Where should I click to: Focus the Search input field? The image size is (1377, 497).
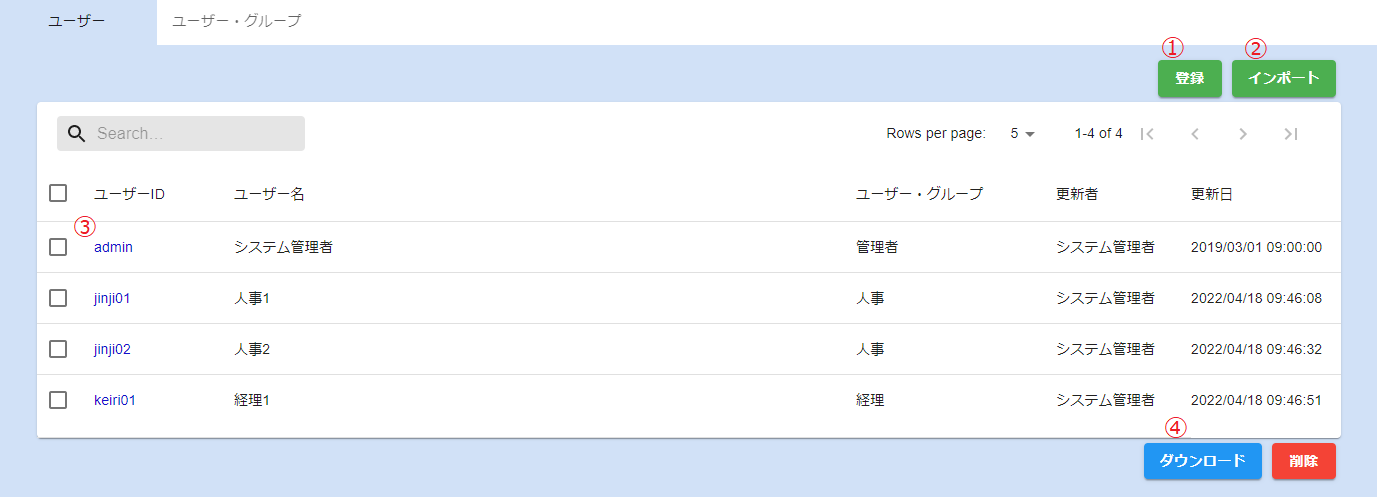click(195, 134)
